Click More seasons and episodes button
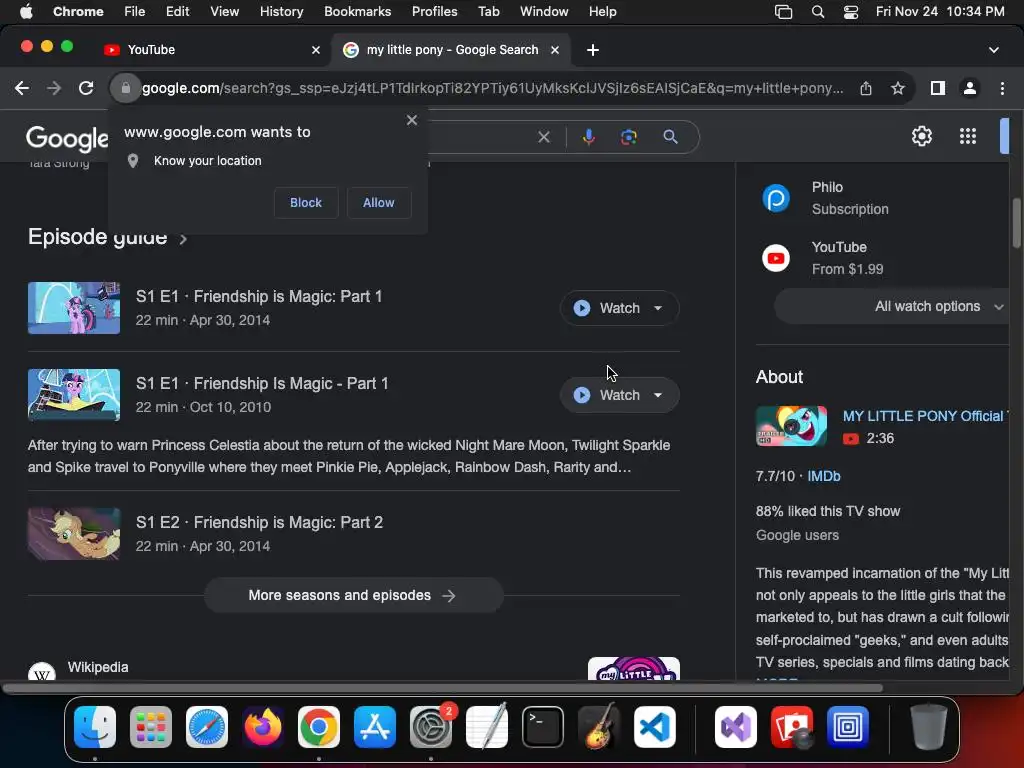Image resolution: width=1024 pixels, height=768 pixels. pyautogui.click(x=353, y=596)
